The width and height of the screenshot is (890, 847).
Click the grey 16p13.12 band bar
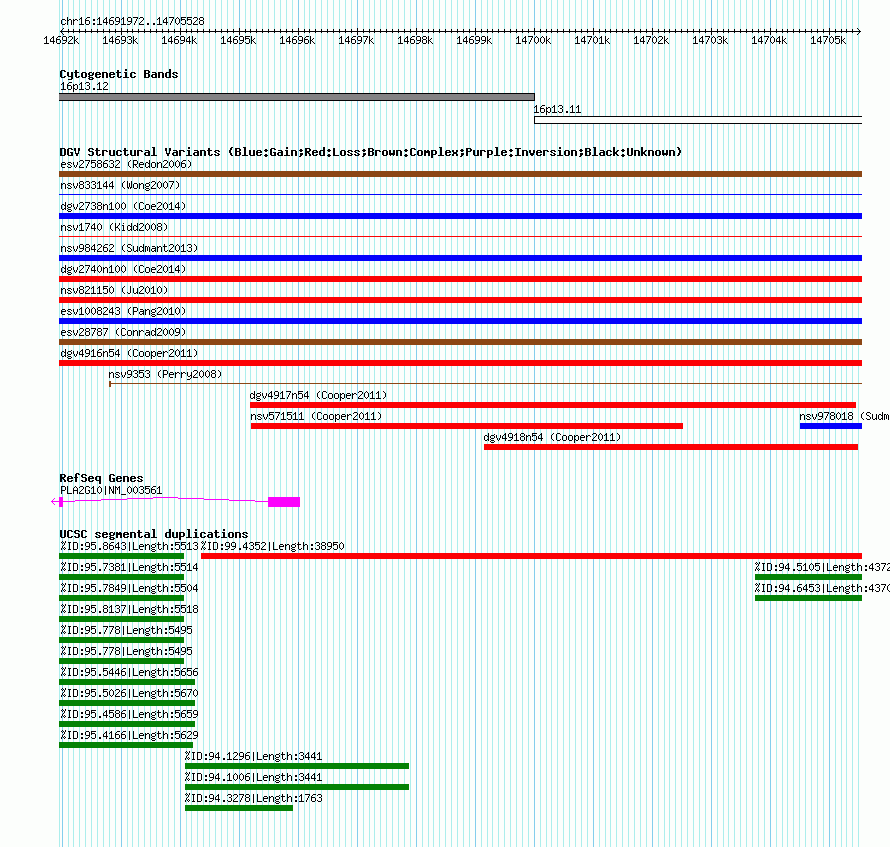tap(297, 97)
